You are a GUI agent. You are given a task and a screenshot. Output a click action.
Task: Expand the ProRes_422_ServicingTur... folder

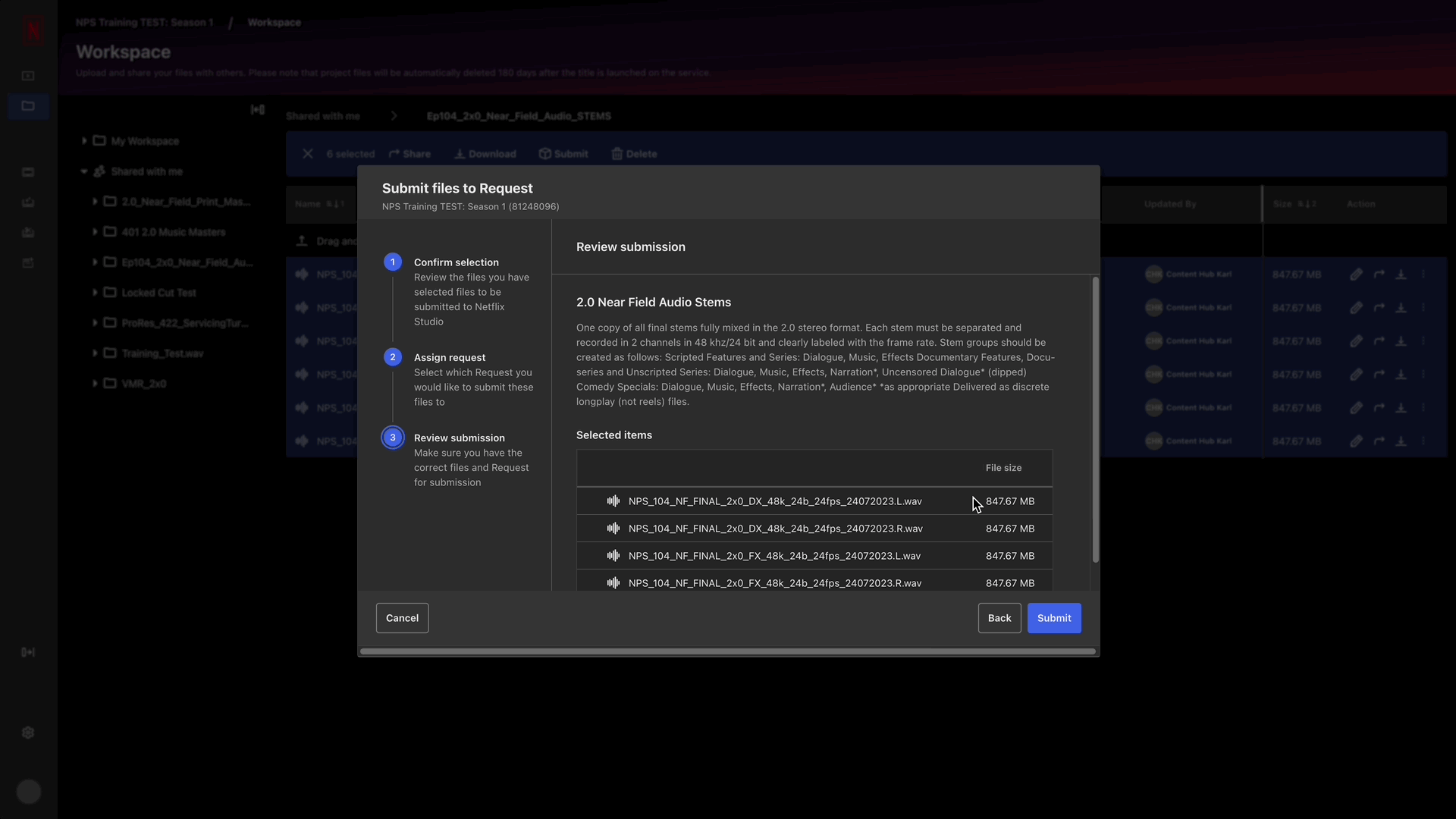tap(95, 323)
